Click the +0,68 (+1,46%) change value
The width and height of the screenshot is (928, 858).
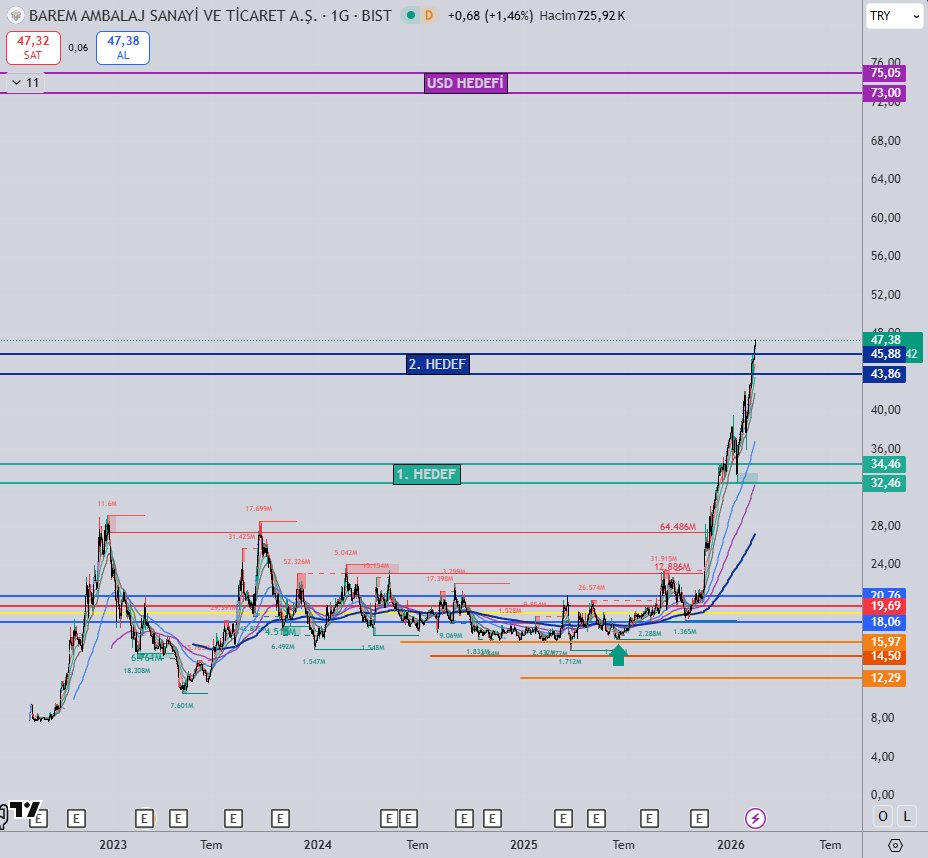pyautogui.click(x=490, y=16)
